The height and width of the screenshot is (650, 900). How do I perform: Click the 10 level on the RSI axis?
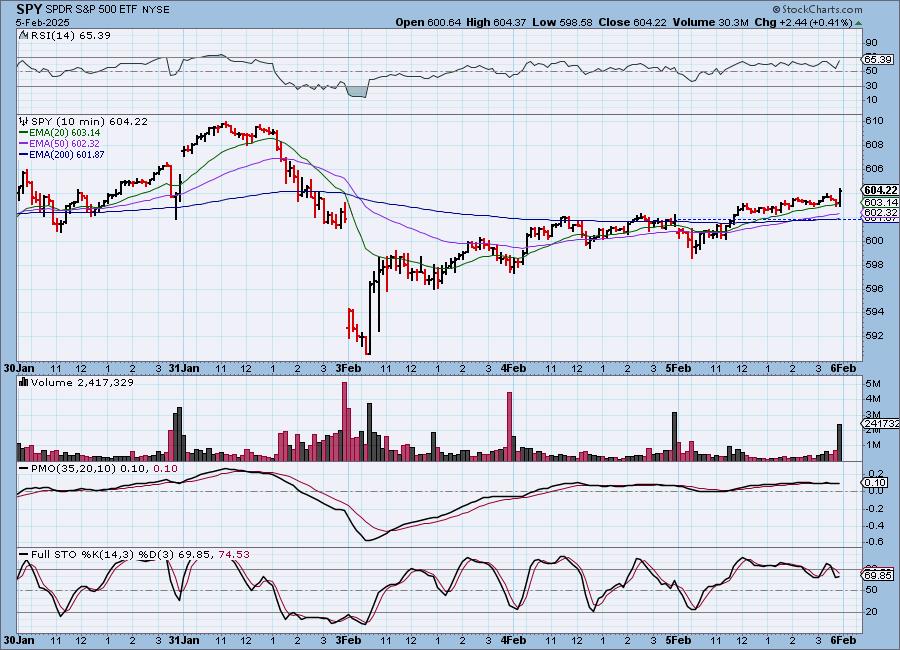pos(871,100)
